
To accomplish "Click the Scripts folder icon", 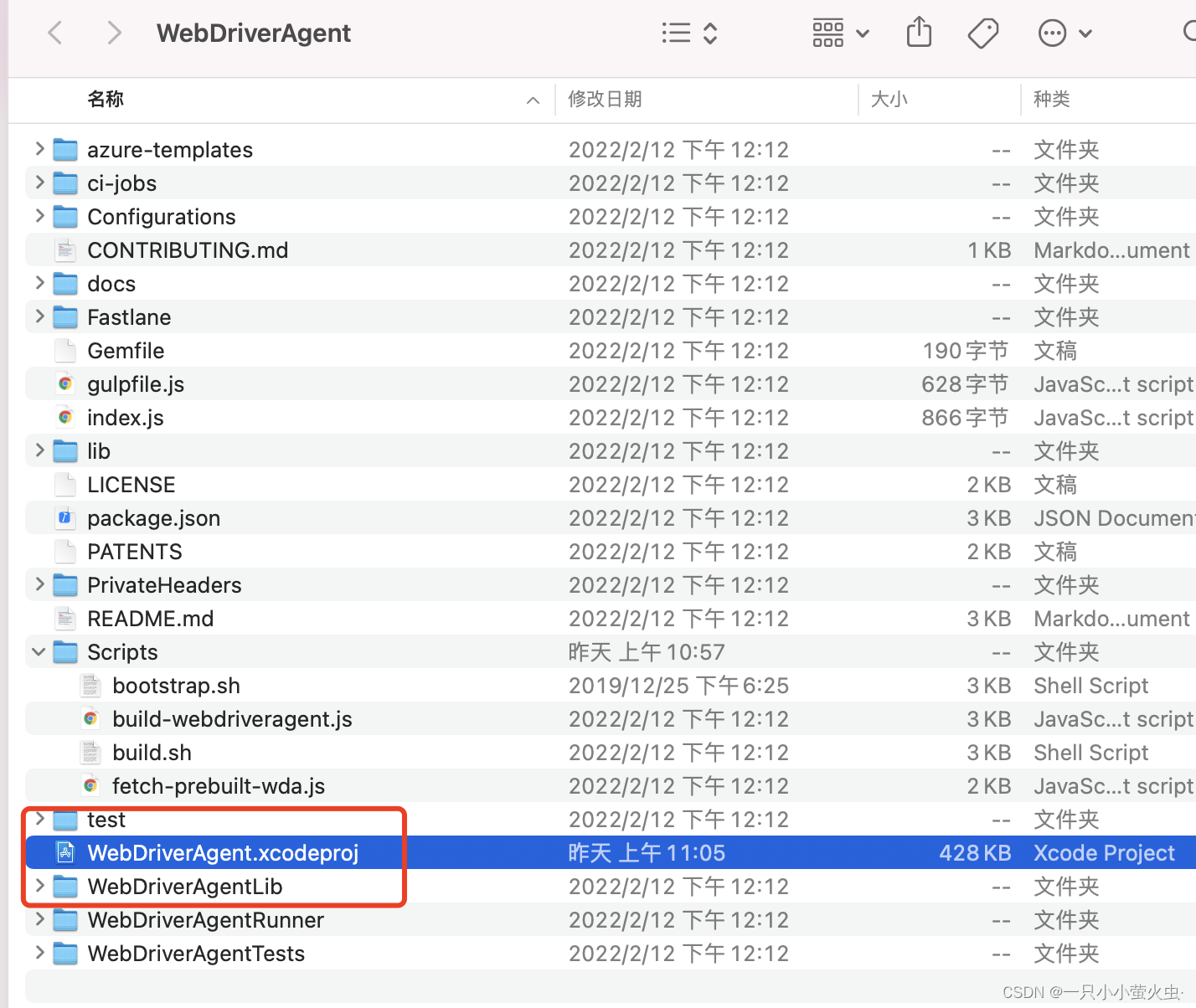I will pos(65,652).
